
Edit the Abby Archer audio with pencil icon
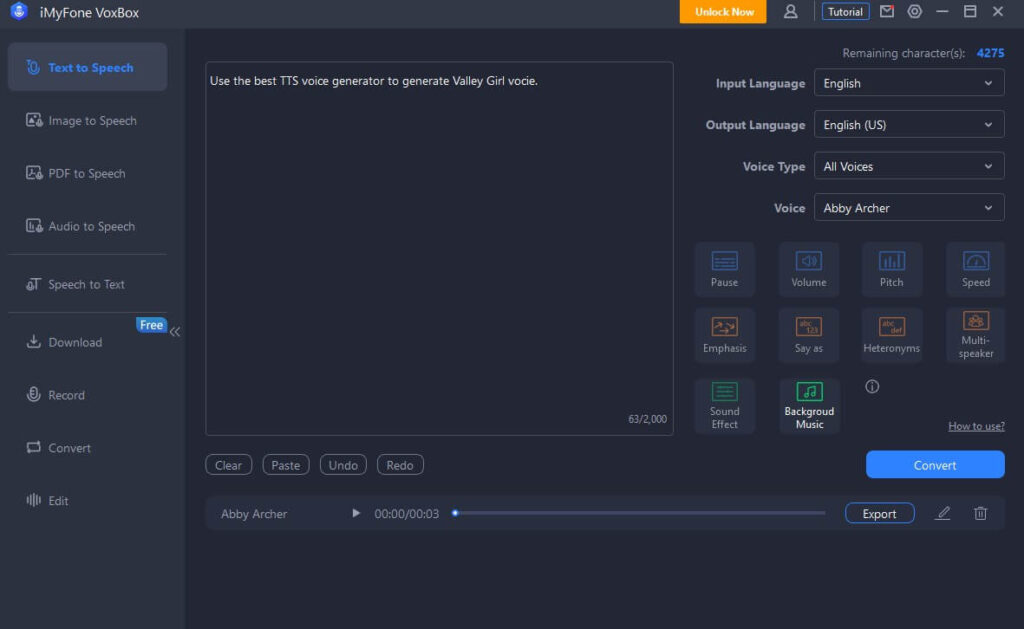pyautogui.click(x=942, y=513)
